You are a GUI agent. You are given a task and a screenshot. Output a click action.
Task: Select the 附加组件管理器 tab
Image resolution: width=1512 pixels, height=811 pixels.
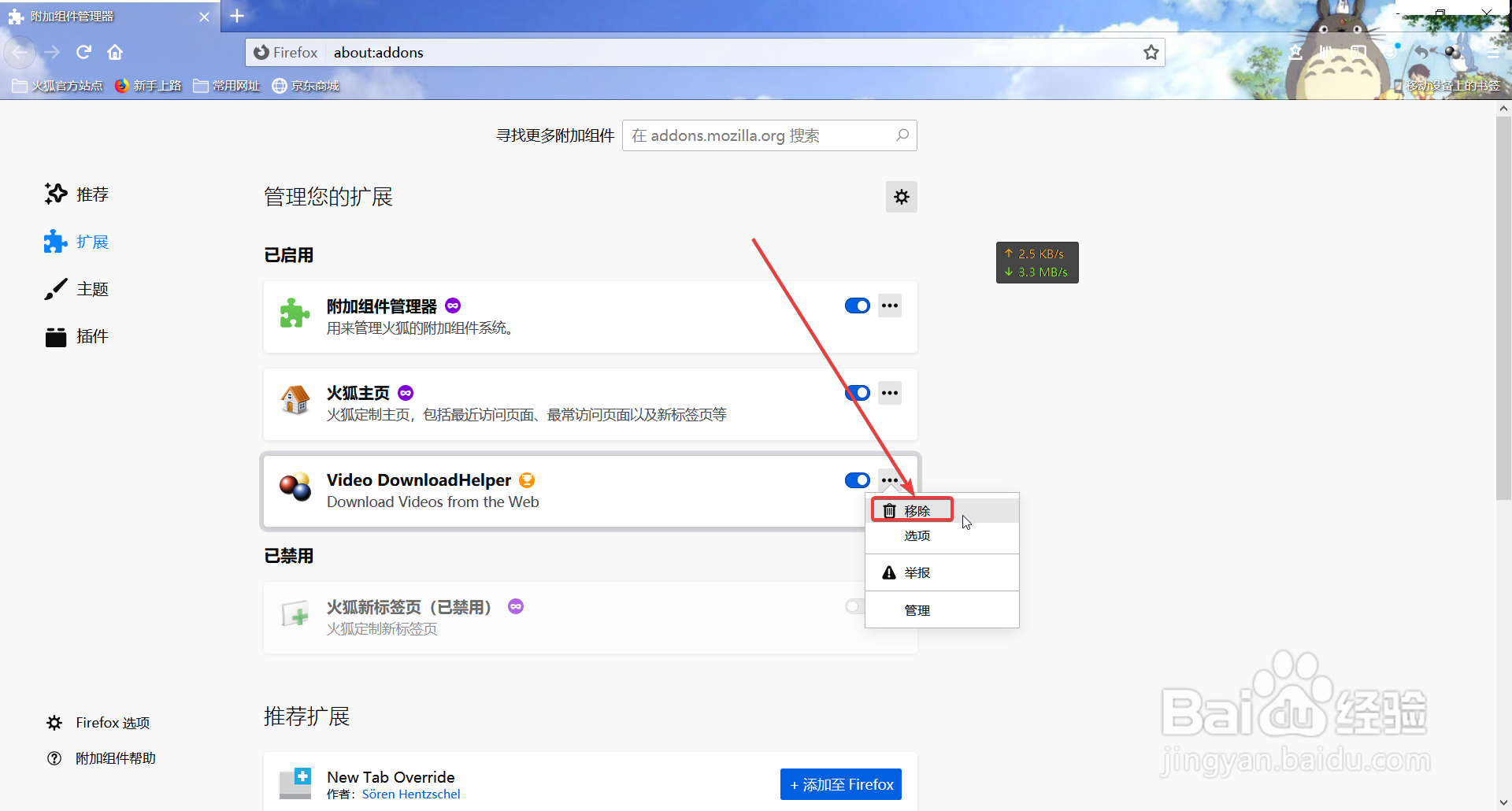coord(110,17)
